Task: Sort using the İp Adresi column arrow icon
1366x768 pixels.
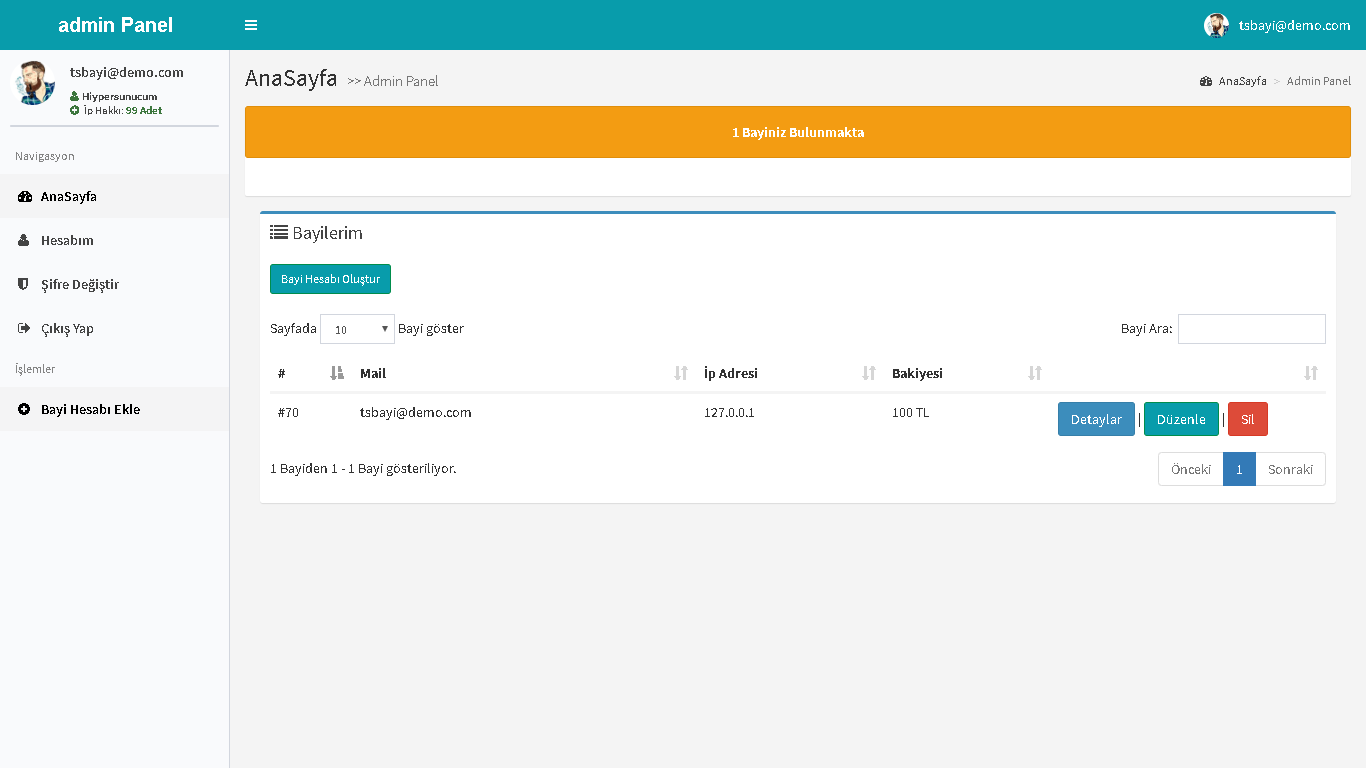Action: pos(869,373)
